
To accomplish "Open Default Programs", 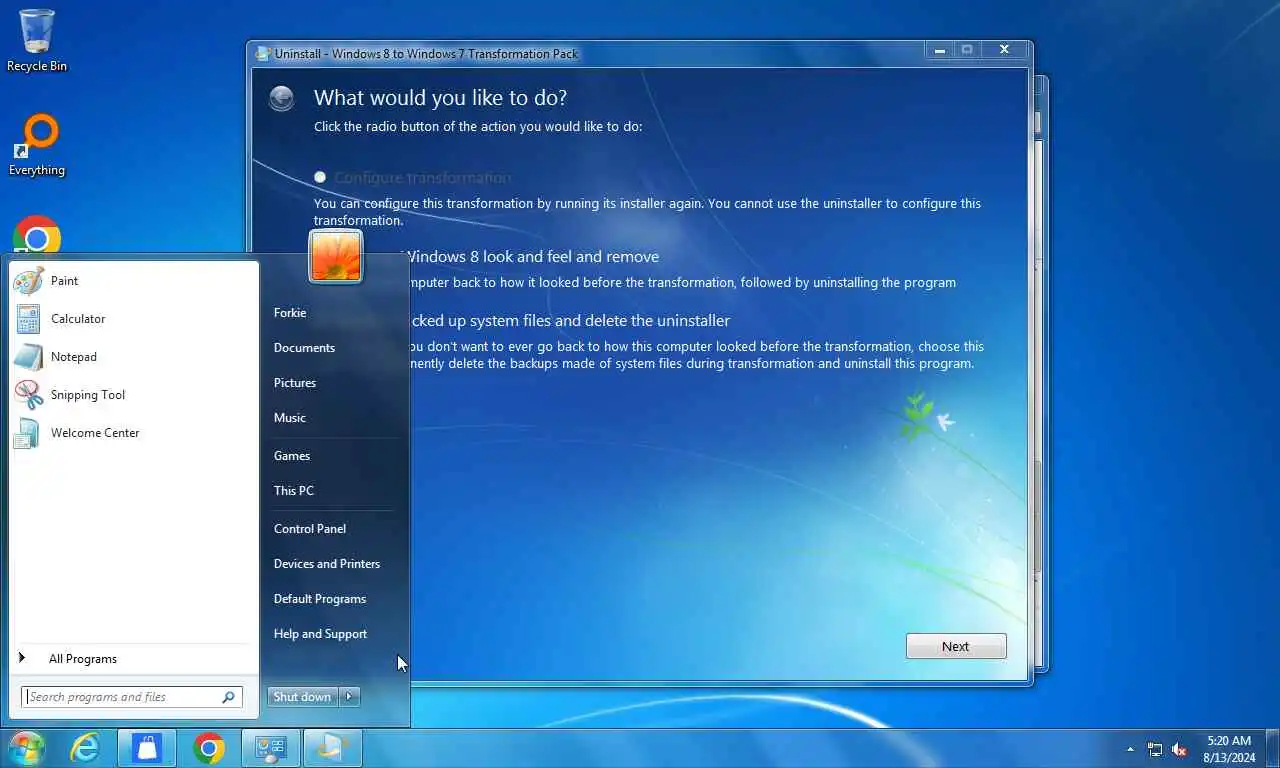I will coord(320,599).
